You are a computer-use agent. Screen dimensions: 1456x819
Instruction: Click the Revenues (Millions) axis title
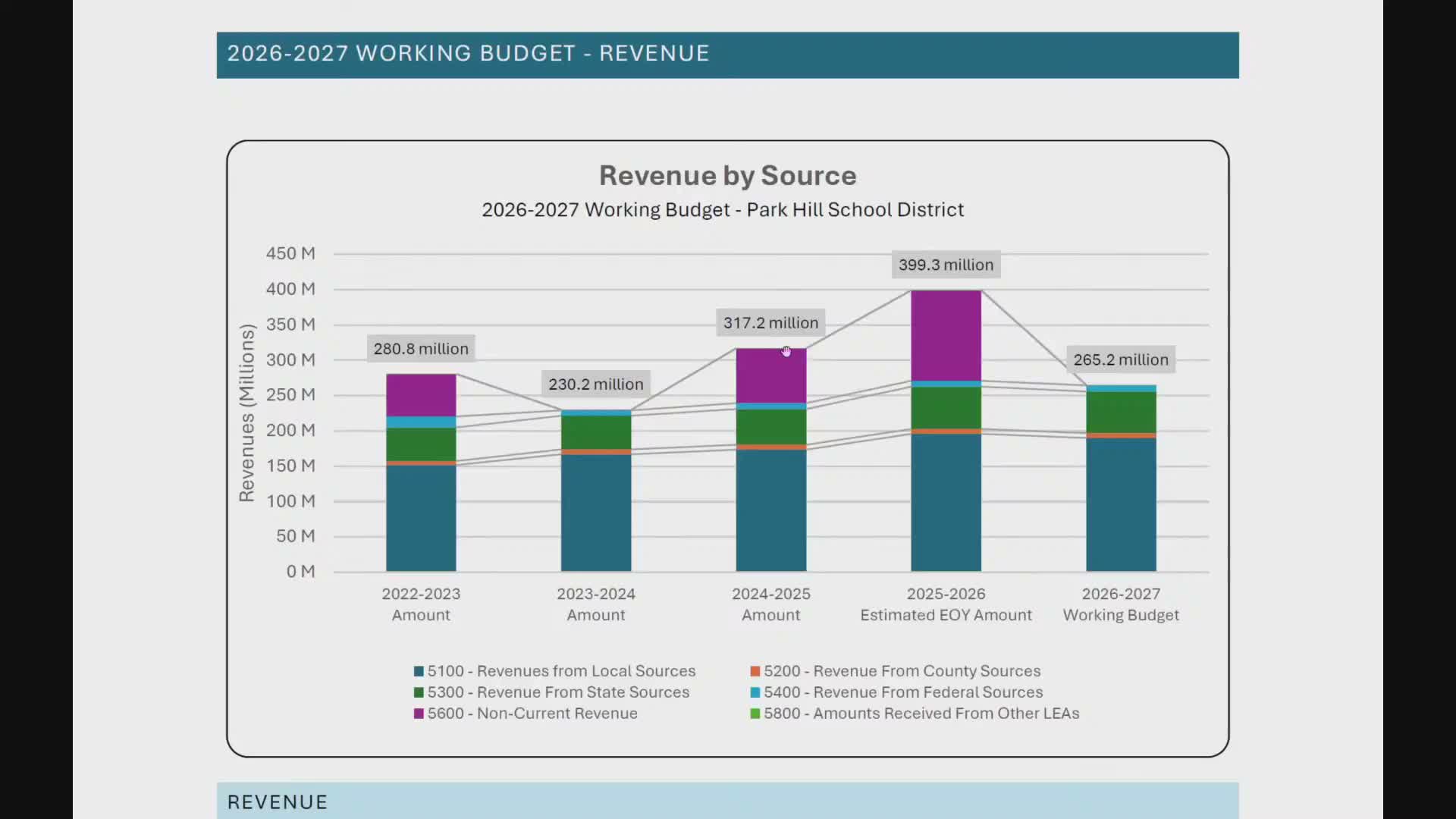(x=246, y=413)
